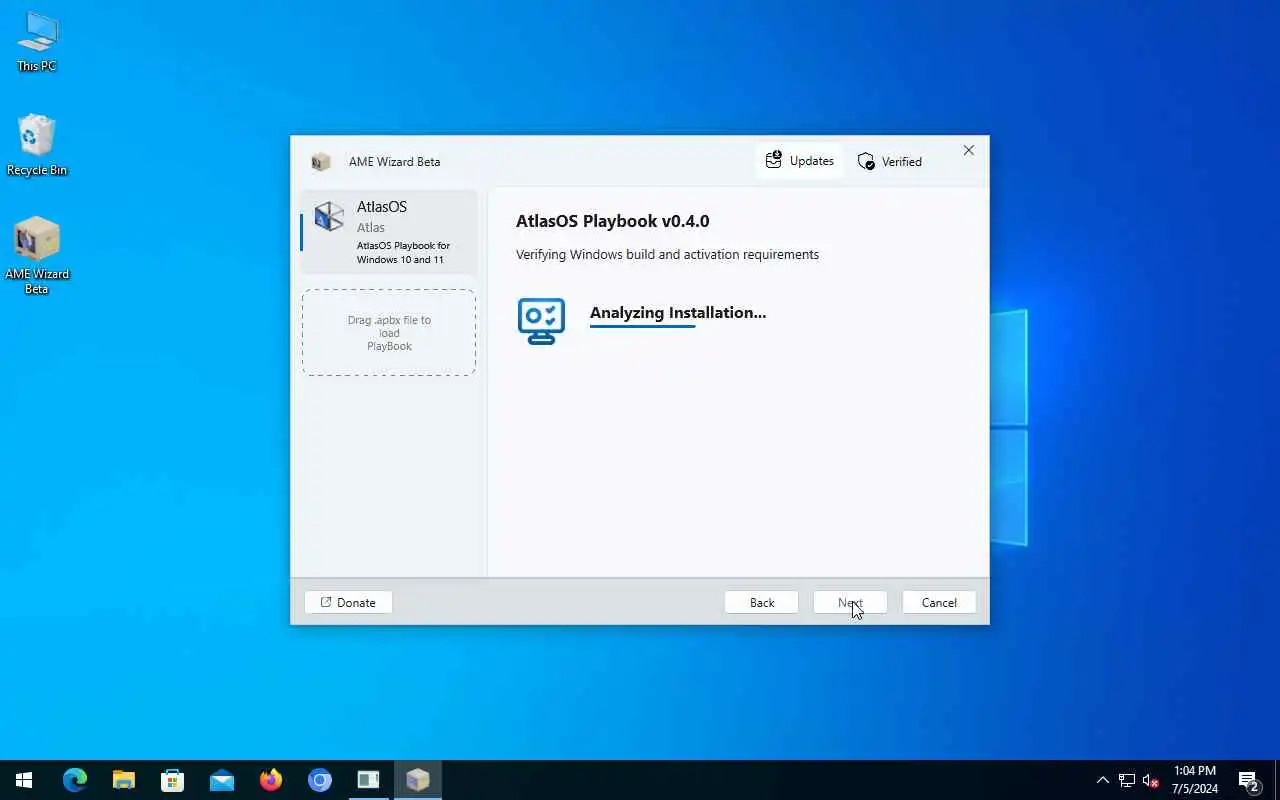Screen dimensions: 1280x800
Task: Select This PC desktop icon
Action: [37, 42]
